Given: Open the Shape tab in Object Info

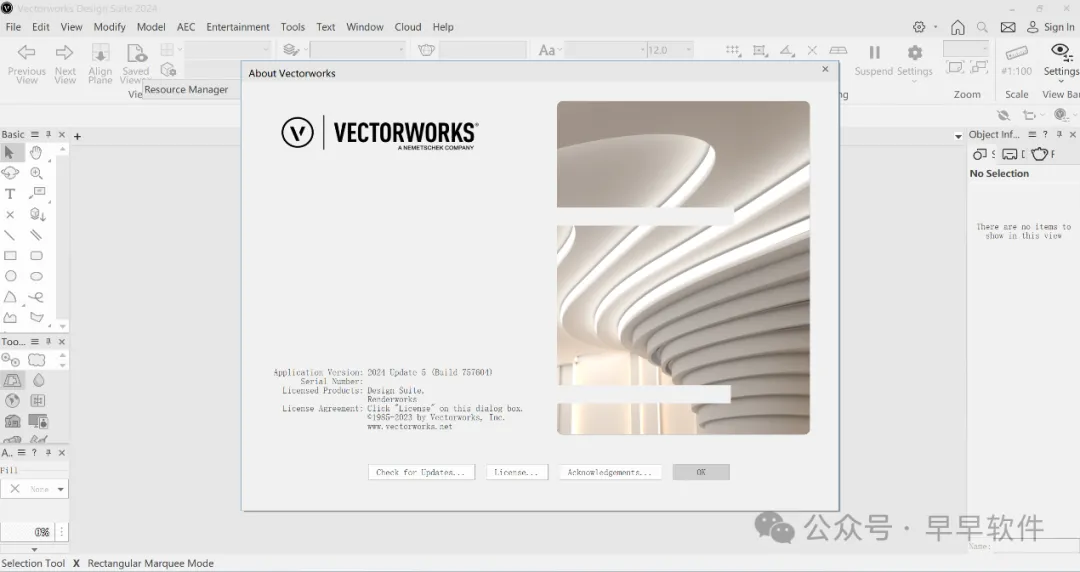Looking at the screenshot, I should click(979, 154).
